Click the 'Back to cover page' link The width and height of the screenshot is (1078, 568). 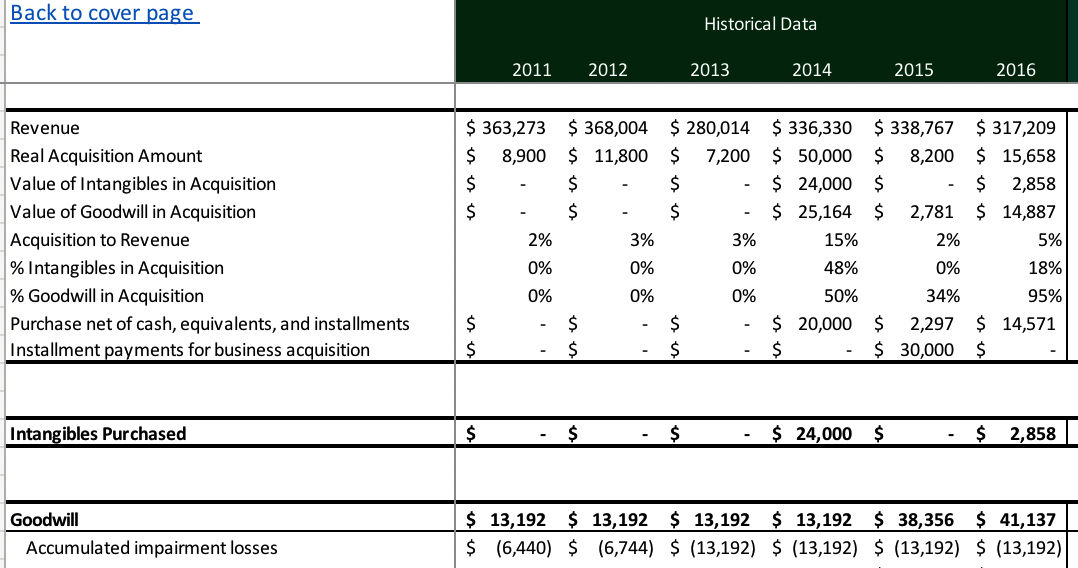tap(104, 14)
